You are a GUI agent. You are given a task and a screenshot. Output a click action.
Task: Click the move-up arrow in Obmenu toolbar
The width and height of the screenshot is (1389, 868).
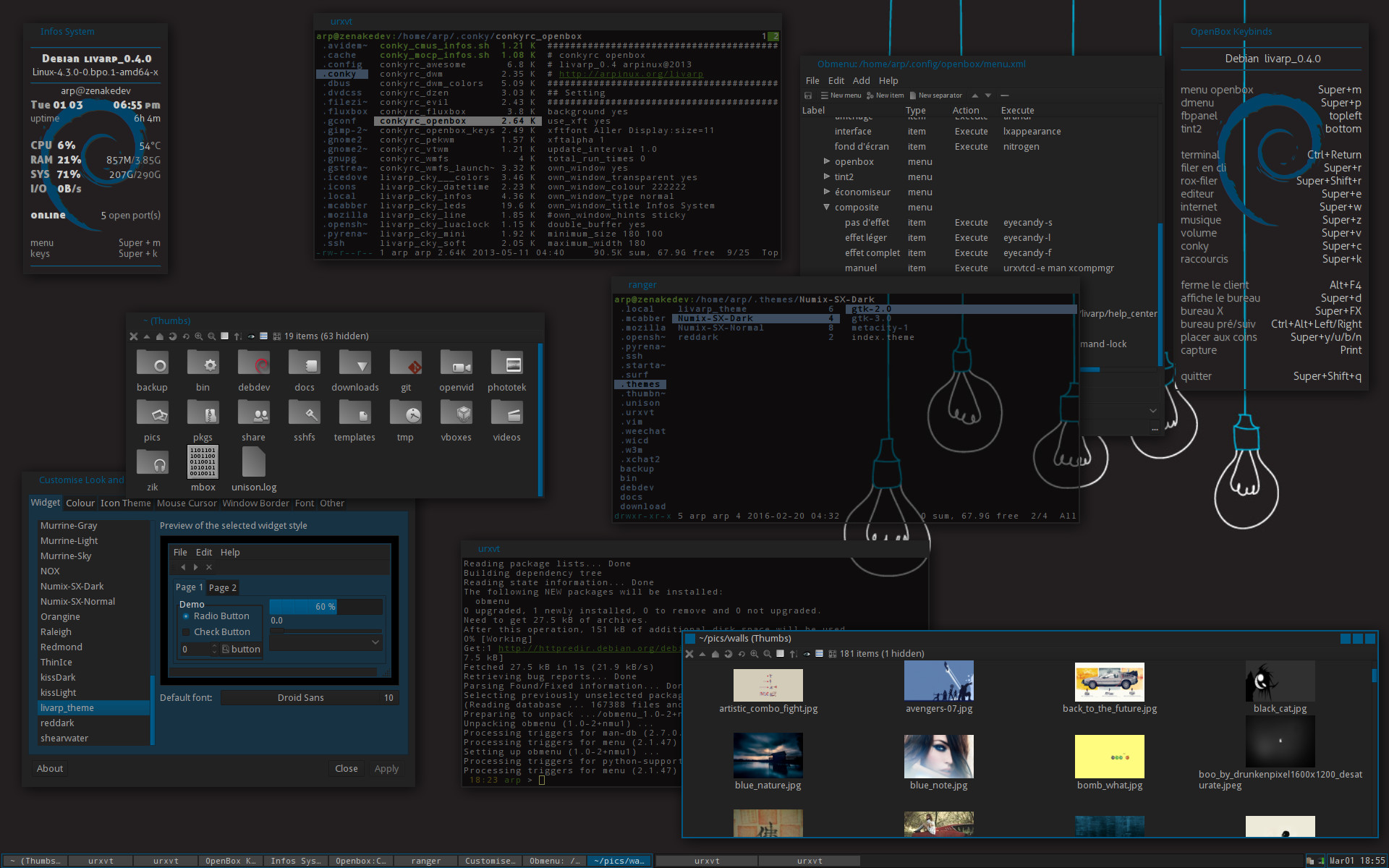(974, 95)
